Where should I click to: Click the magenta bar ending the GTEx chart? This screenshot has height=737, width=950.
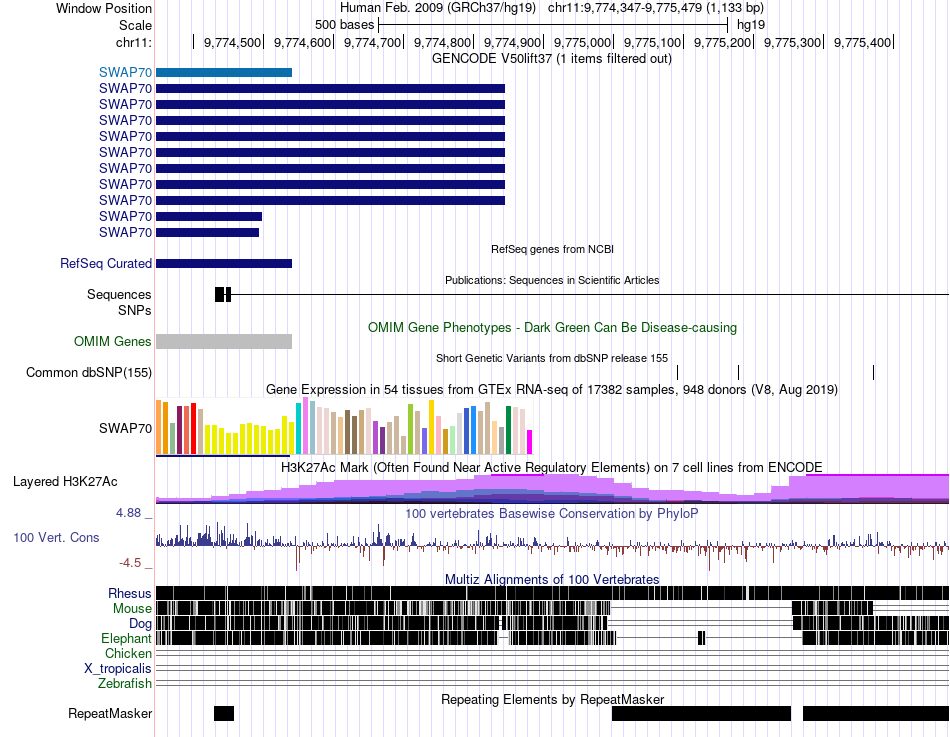pos(530,442)
